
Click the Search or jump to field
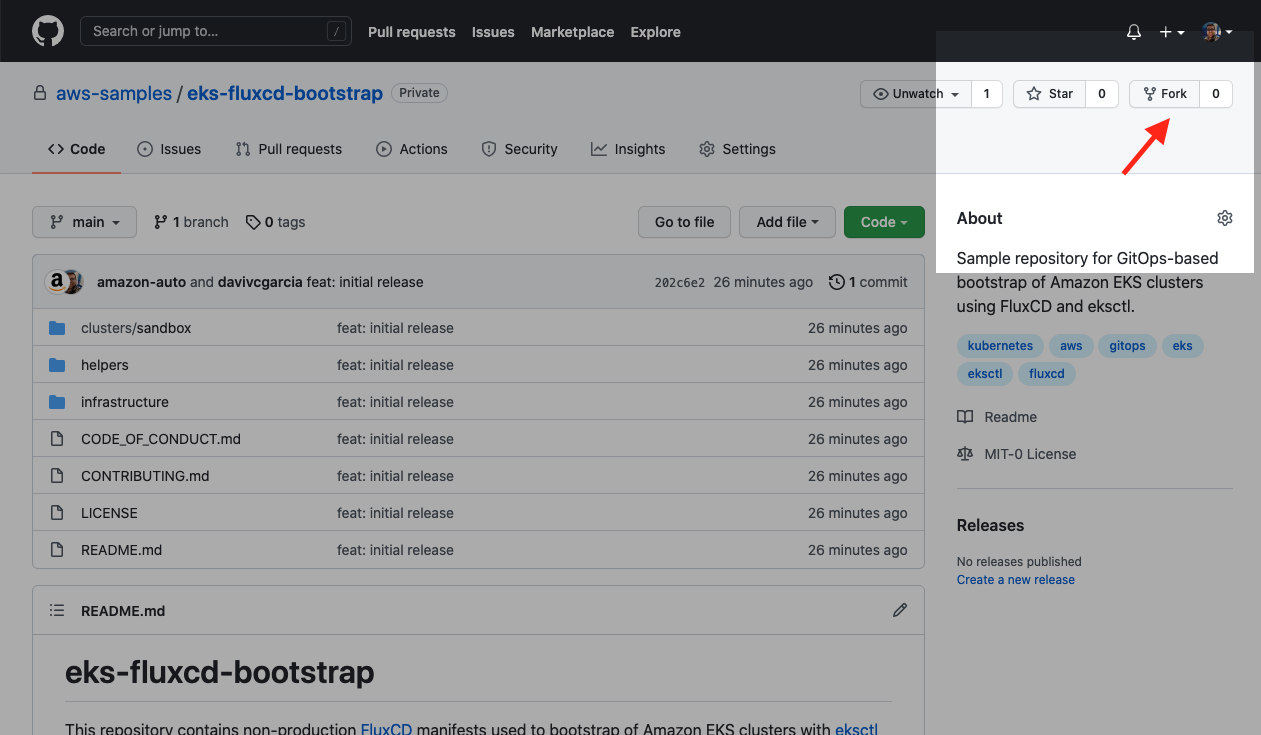(x=216, y=31)
